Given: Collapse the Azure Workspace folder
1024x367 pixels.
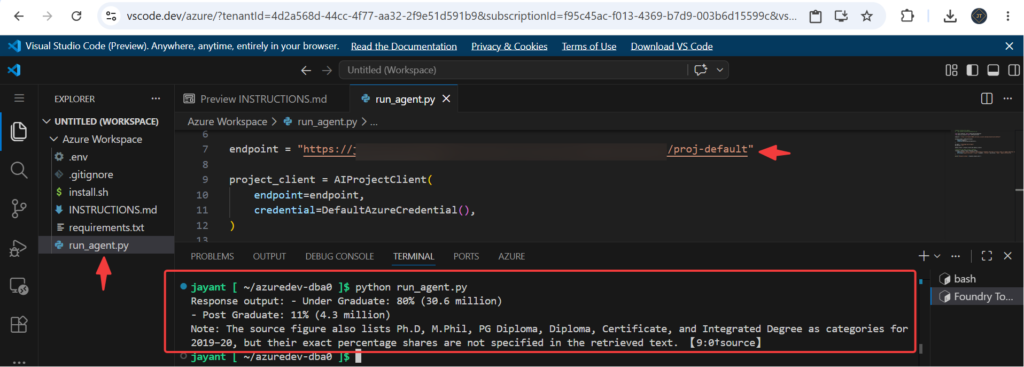Looking at the screenshot, I should coord(104,139).
